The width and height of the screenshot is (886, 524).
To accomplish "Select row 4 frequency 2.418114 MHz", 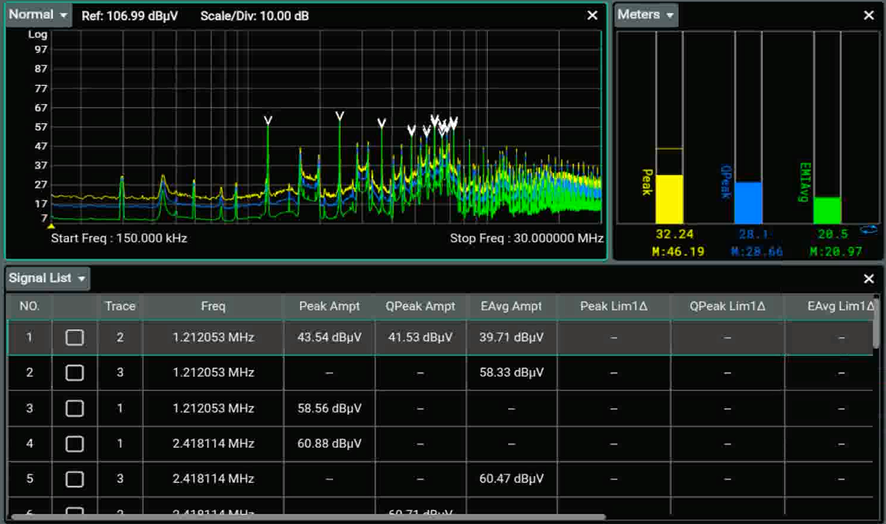I will coord(213,444).
